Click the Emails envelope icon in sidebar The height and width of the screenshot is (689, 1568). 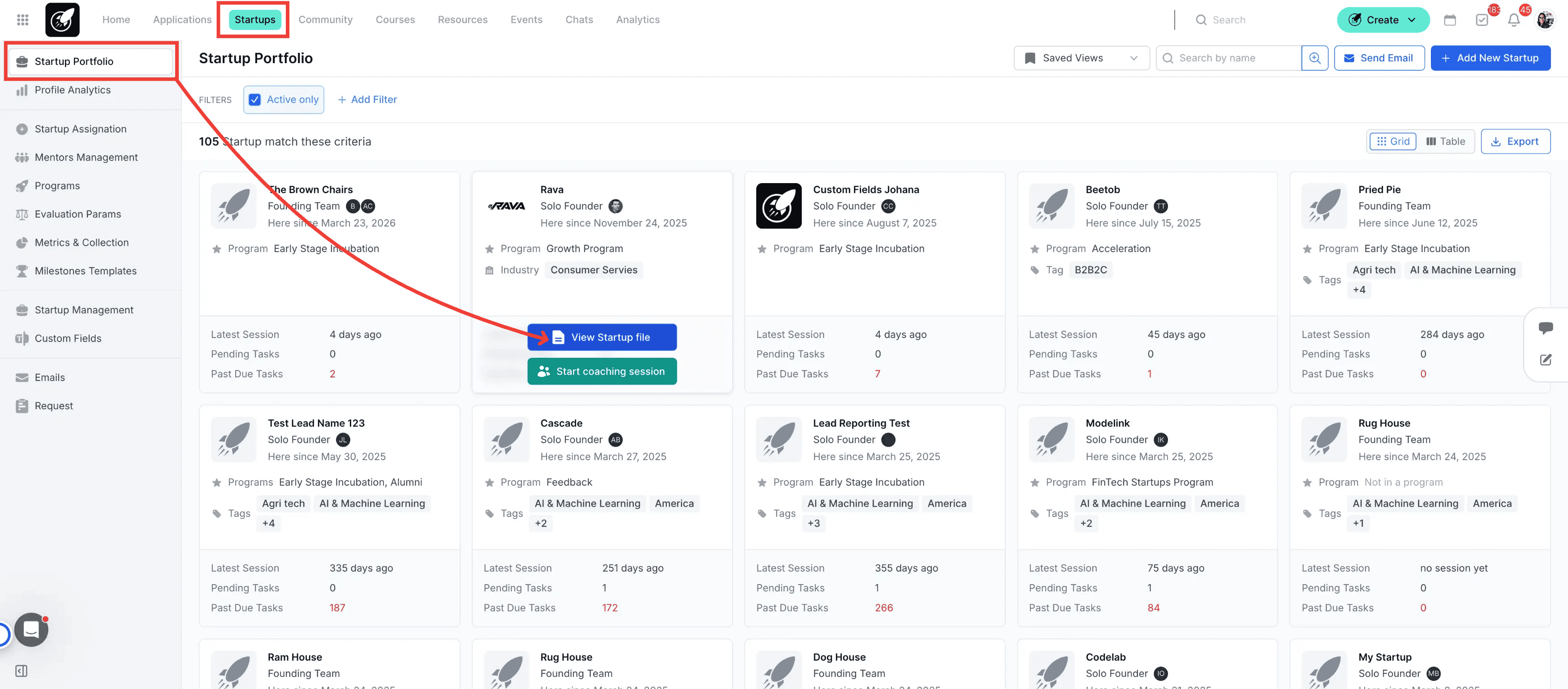pyautogui.click(x=22, y=378)
